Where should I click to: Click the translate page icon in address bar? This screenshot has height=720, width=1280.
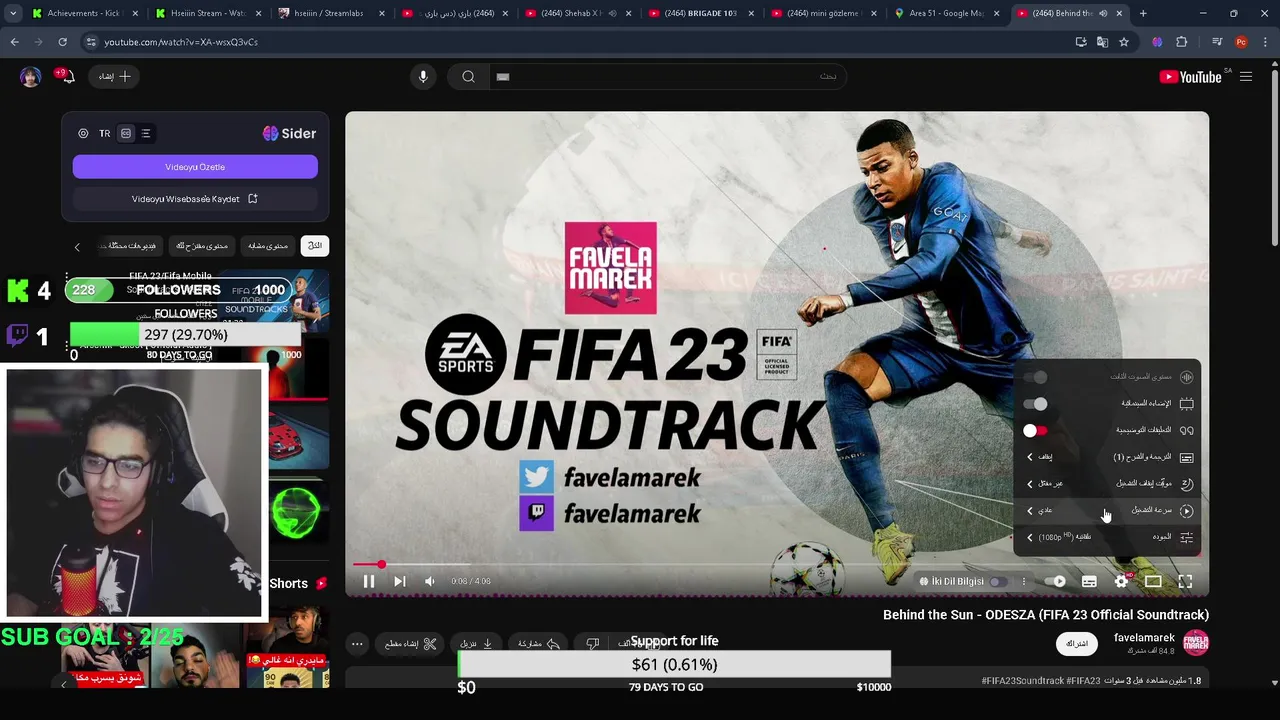pos(1102,42)
